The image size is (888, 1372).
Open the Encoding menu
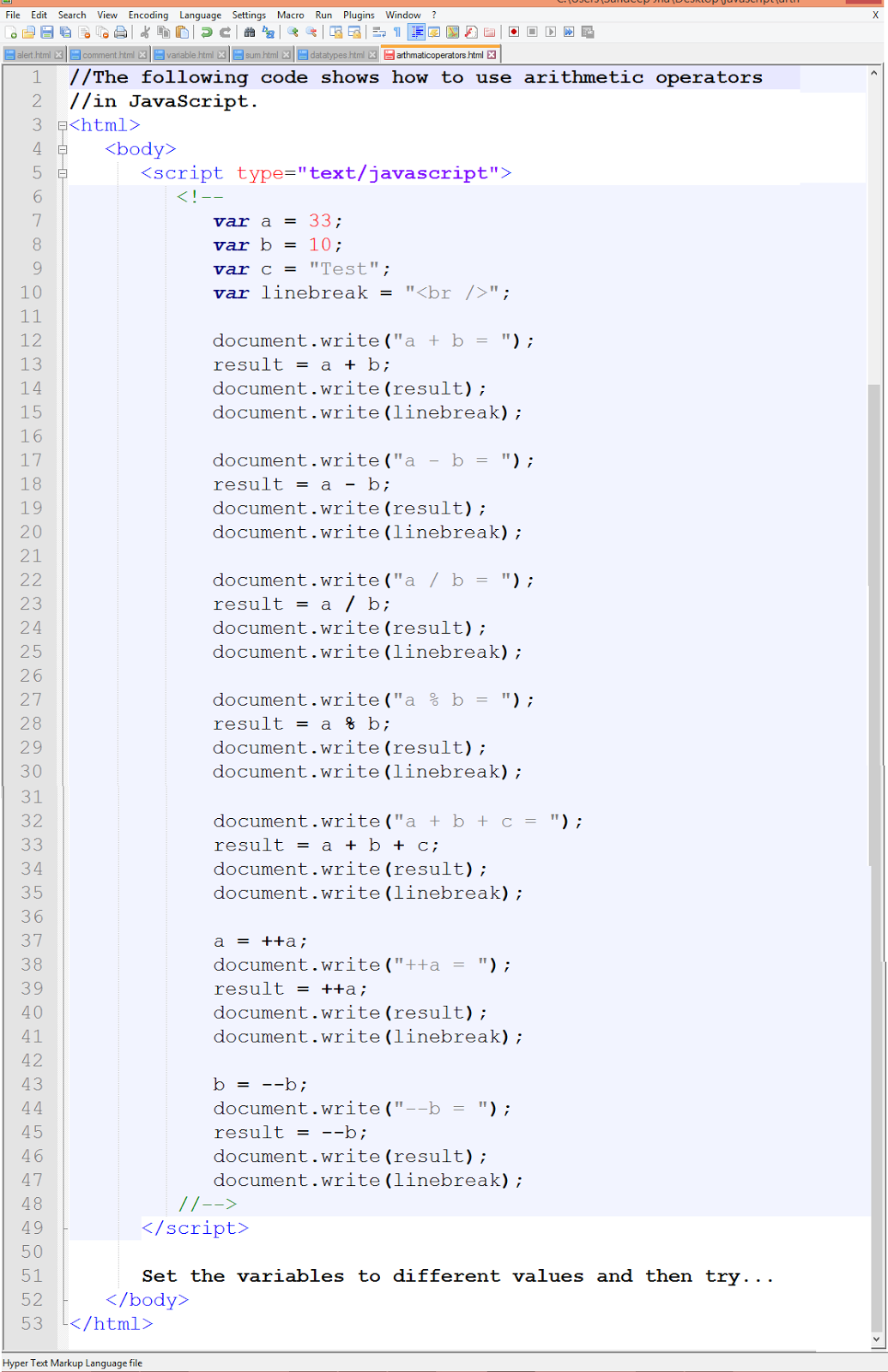pos(148,15)
